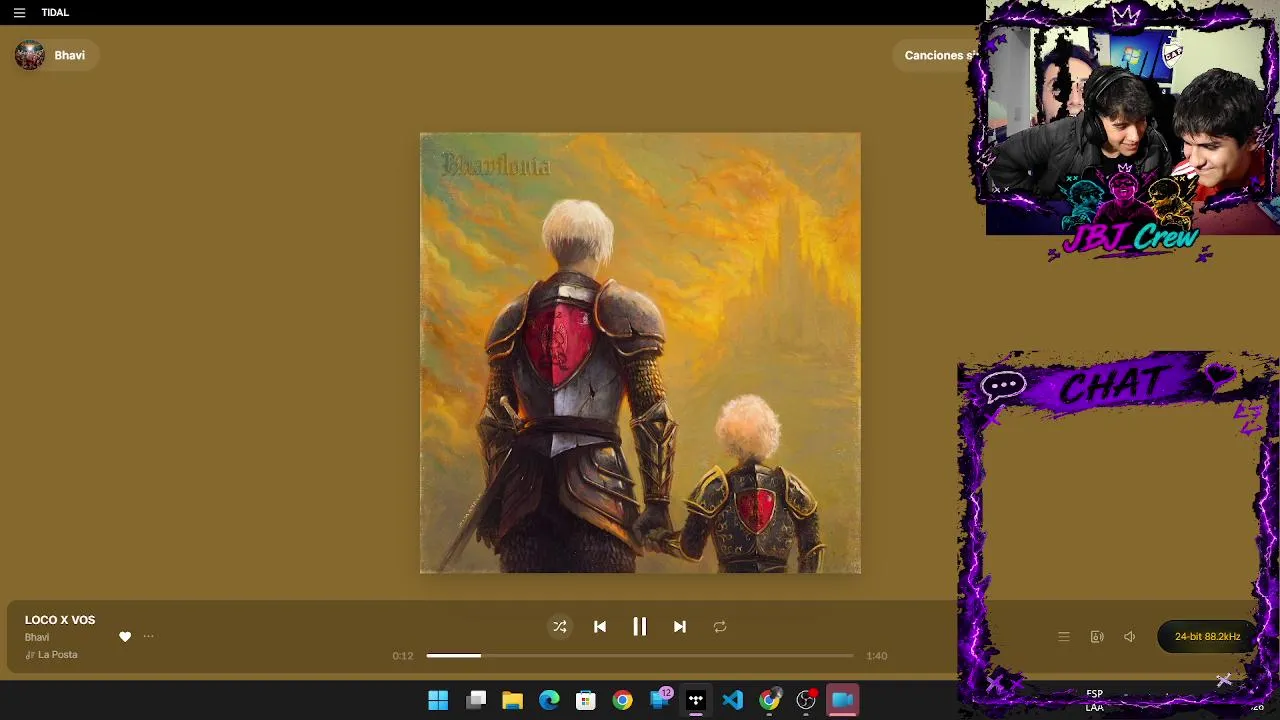
Task: Open the Windows Start menu
Action: (x=438, y=700)
